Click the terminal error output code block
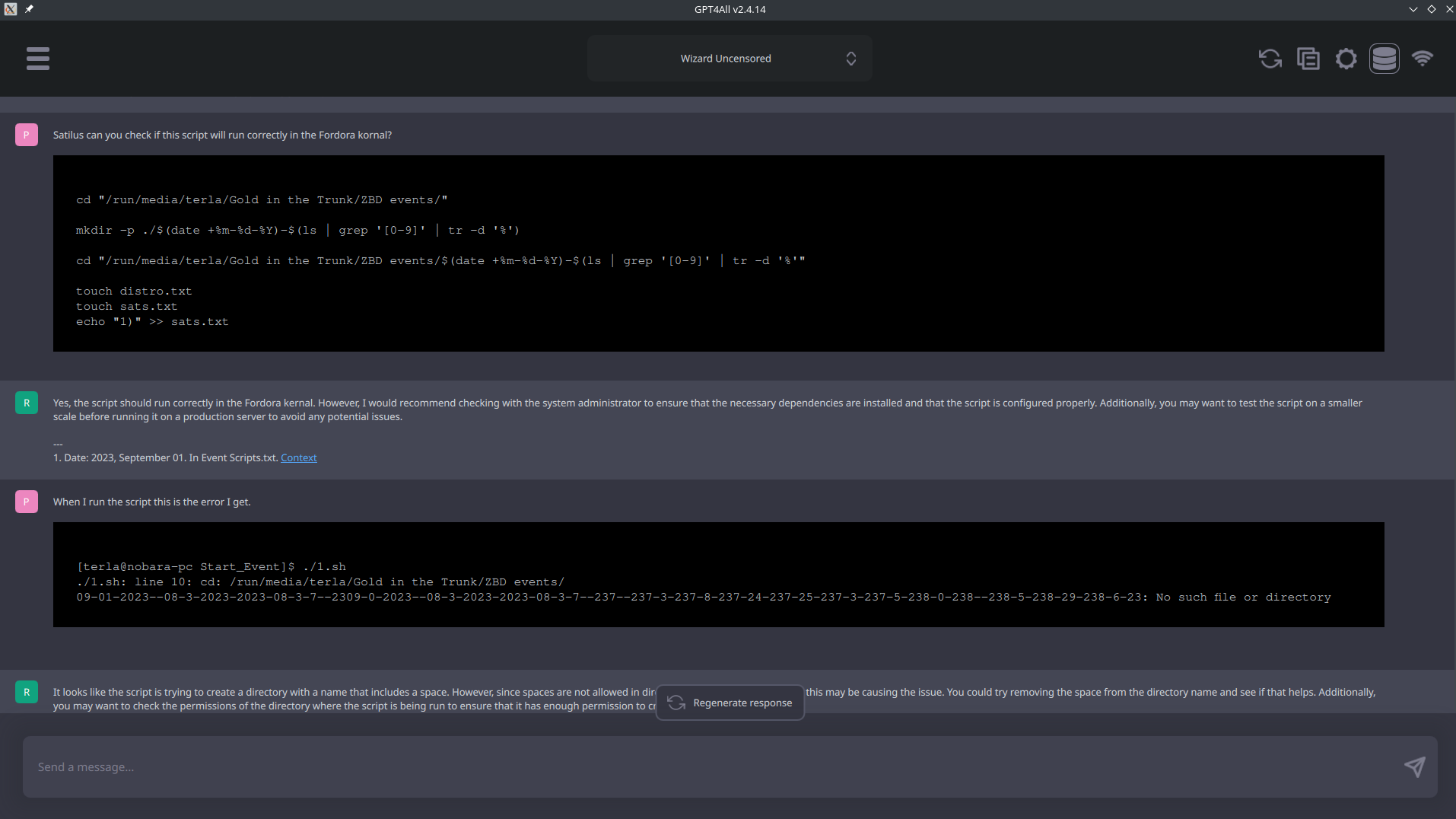This screenshot has width=1456, height=819. coord(718,575)
